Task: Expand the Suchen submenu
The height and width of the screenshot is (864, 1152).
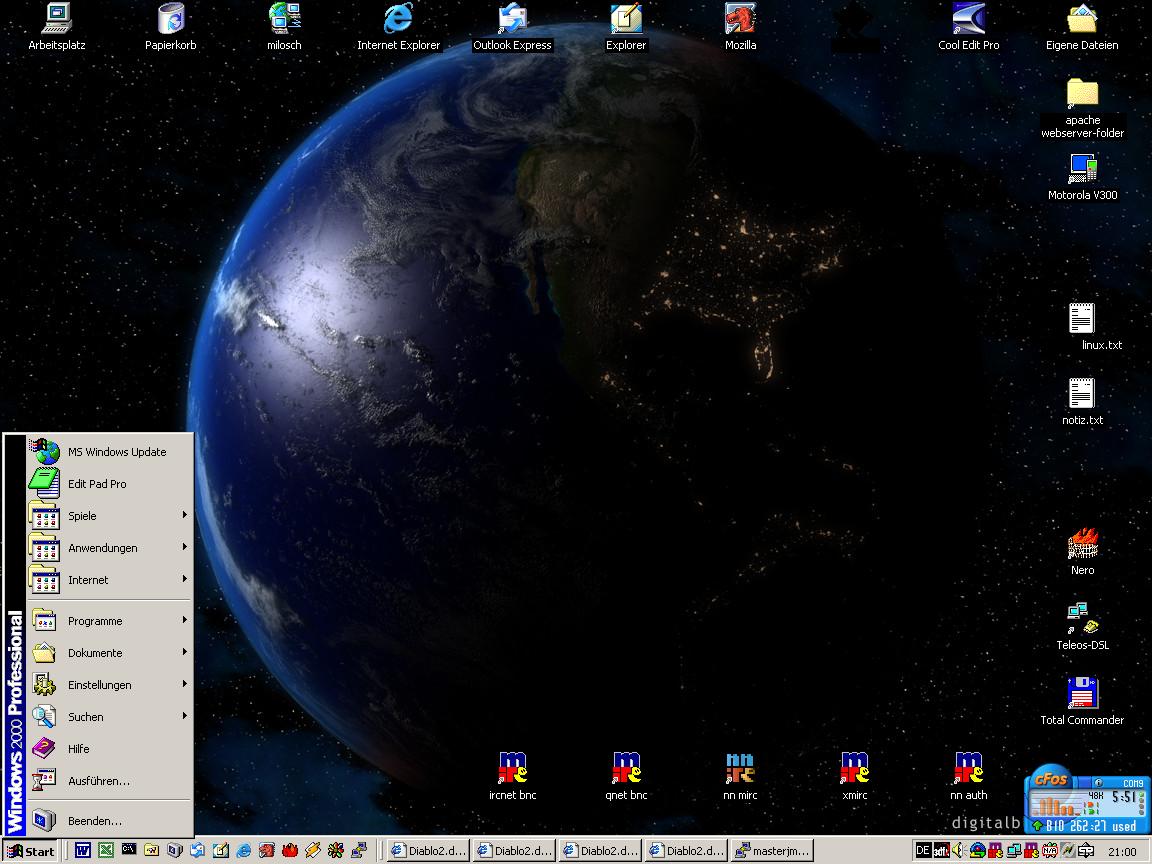Action: tap(110, 716)
